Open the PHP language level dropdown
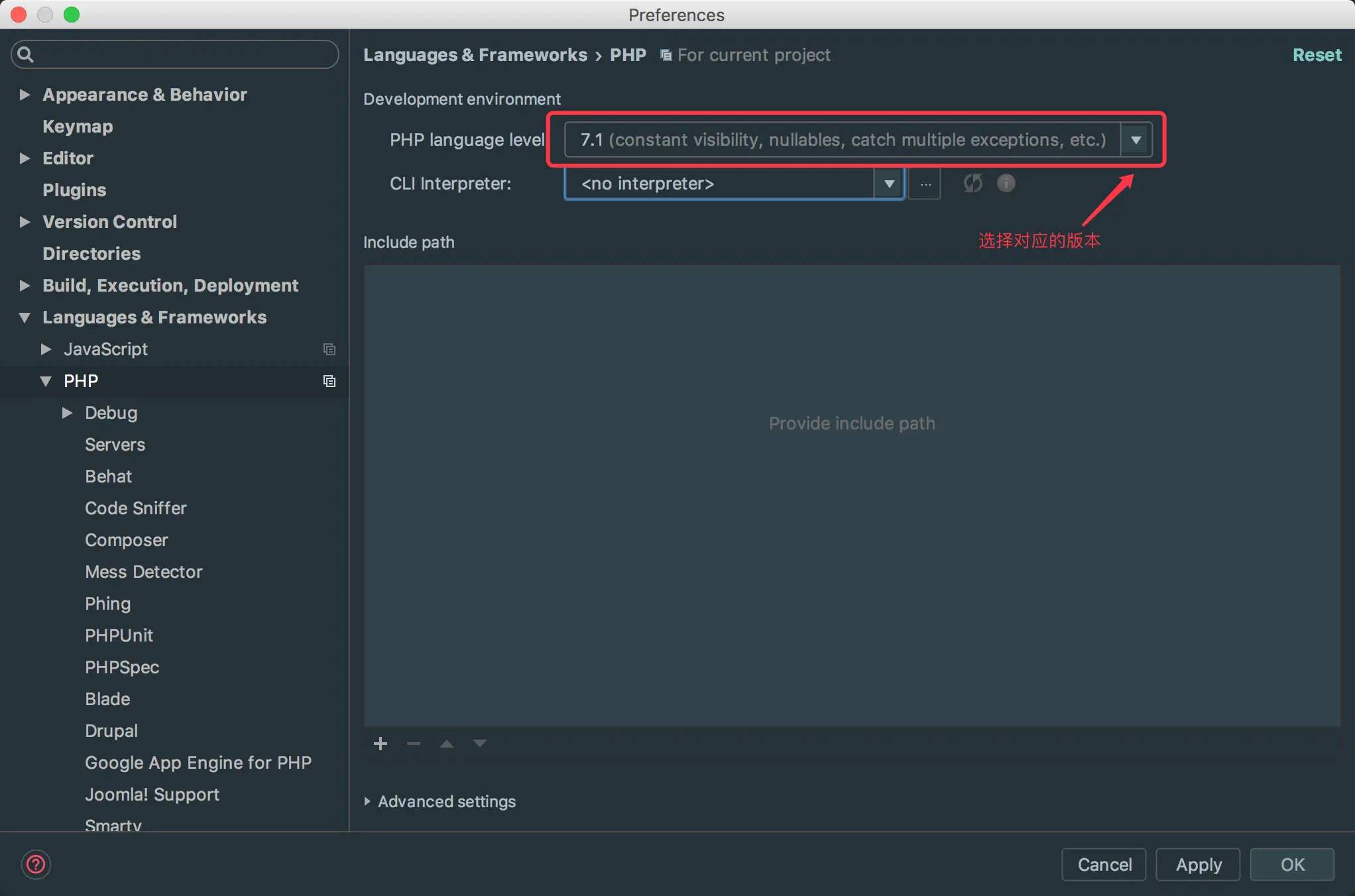Screen dimensions: 1355x896 click(1136, 140)
